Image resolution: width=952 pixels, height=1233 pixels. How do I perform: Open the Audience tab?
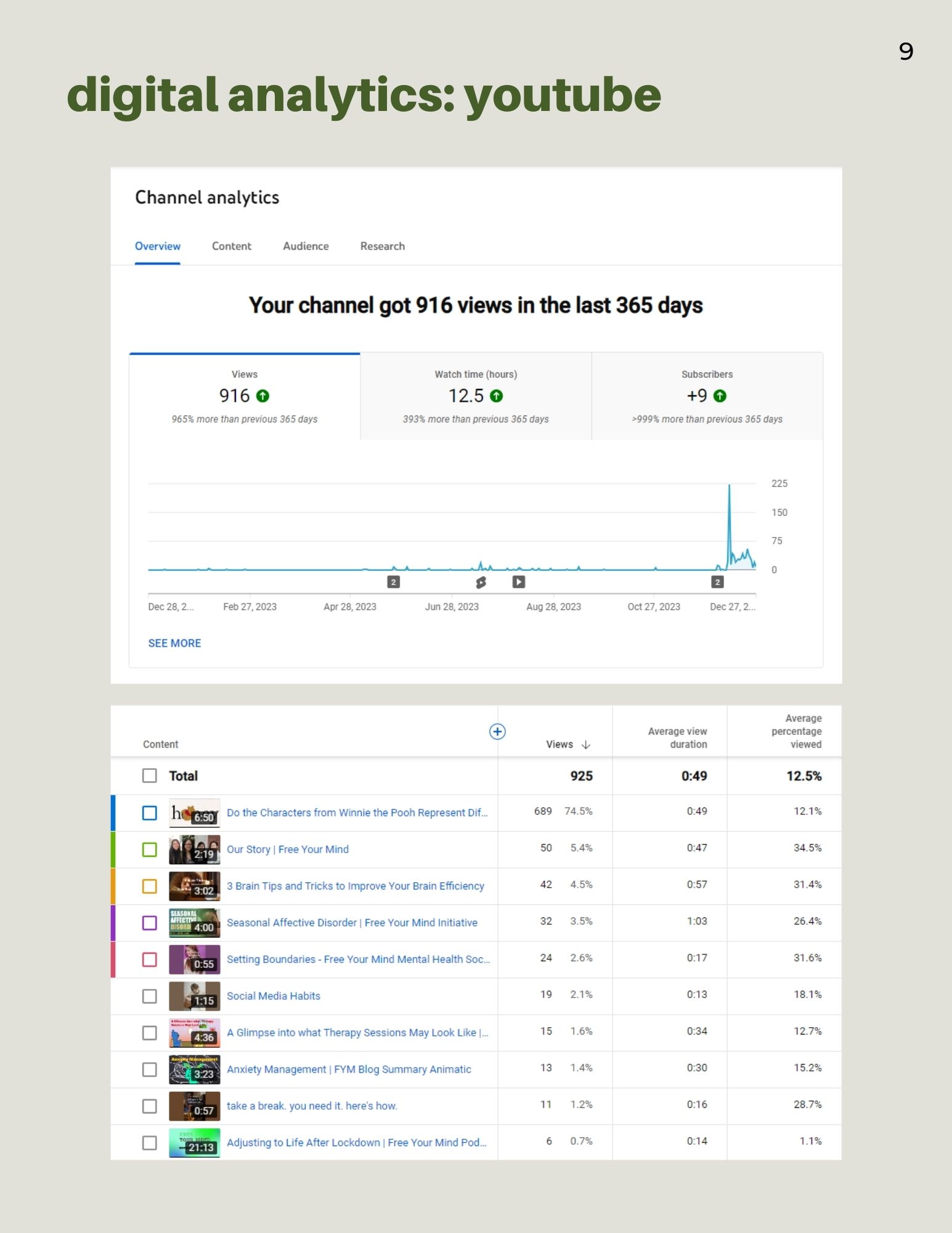click(x=306, y=246)
